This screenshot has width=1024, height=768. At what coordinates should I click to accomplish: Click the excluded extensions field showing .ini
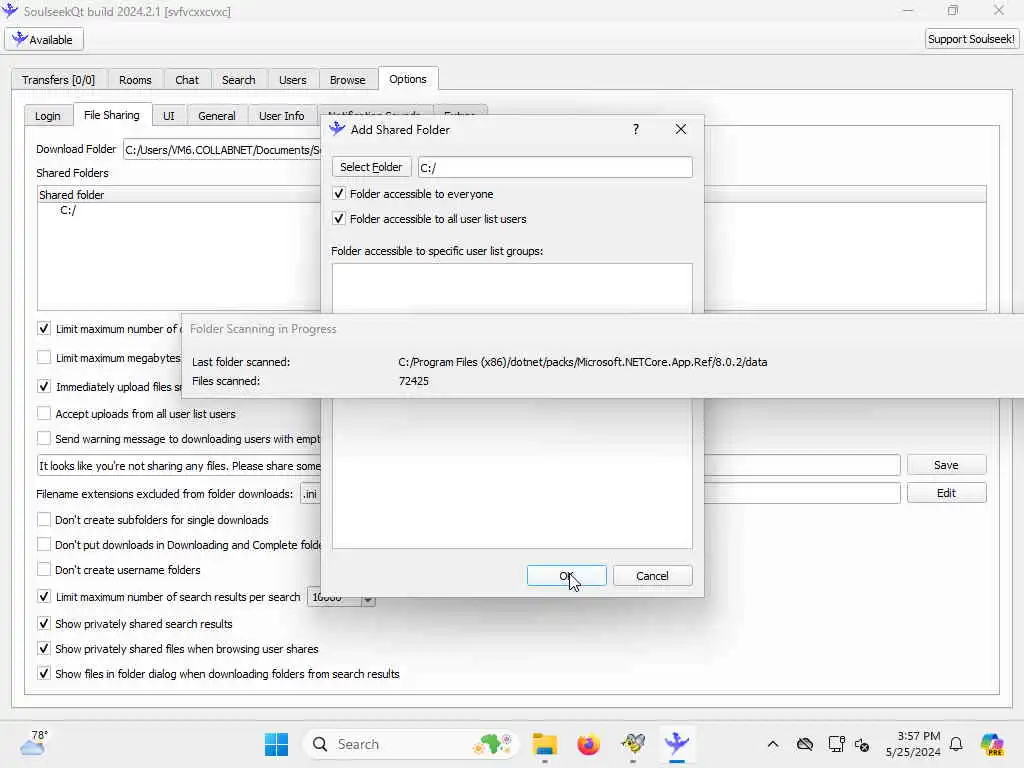tap(311, 494)
